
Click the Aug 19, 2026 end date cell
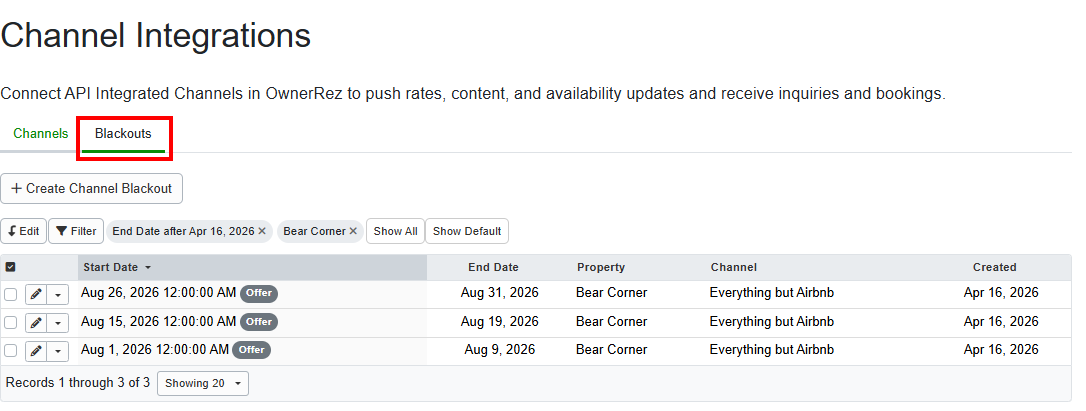coord(499,322)
